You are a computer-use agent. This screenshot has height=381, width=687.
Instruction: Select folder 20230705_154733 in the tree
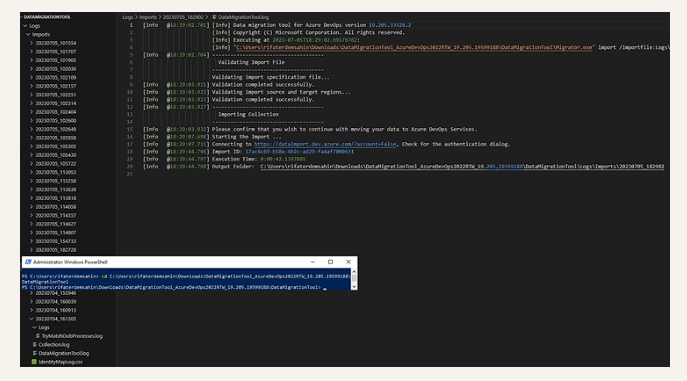[x=56, y=241]
